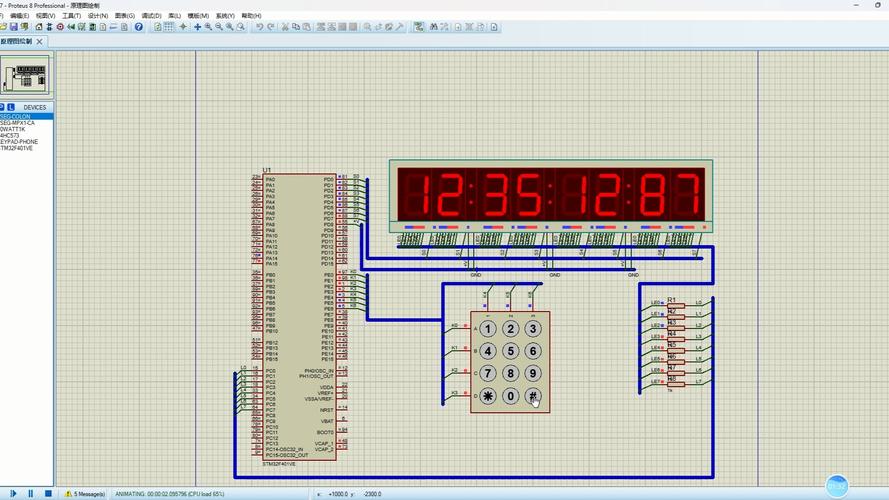Open the 调试(D) menu
The width and height of the screenshot is (889, 500).
(x=151, y=16)
